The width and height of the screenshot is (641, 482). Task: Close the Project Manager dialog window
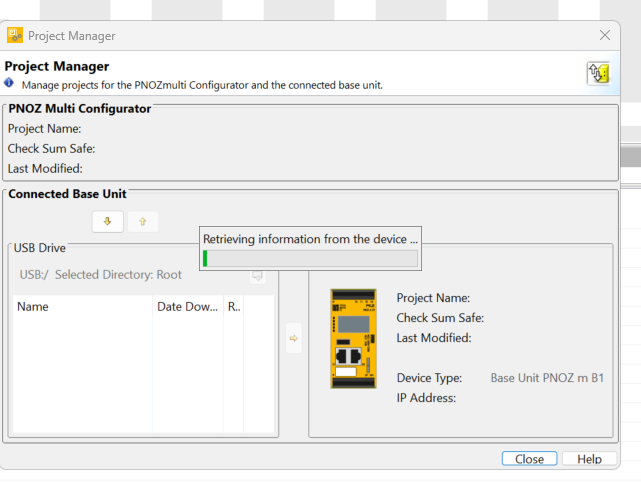coord(605,35)
